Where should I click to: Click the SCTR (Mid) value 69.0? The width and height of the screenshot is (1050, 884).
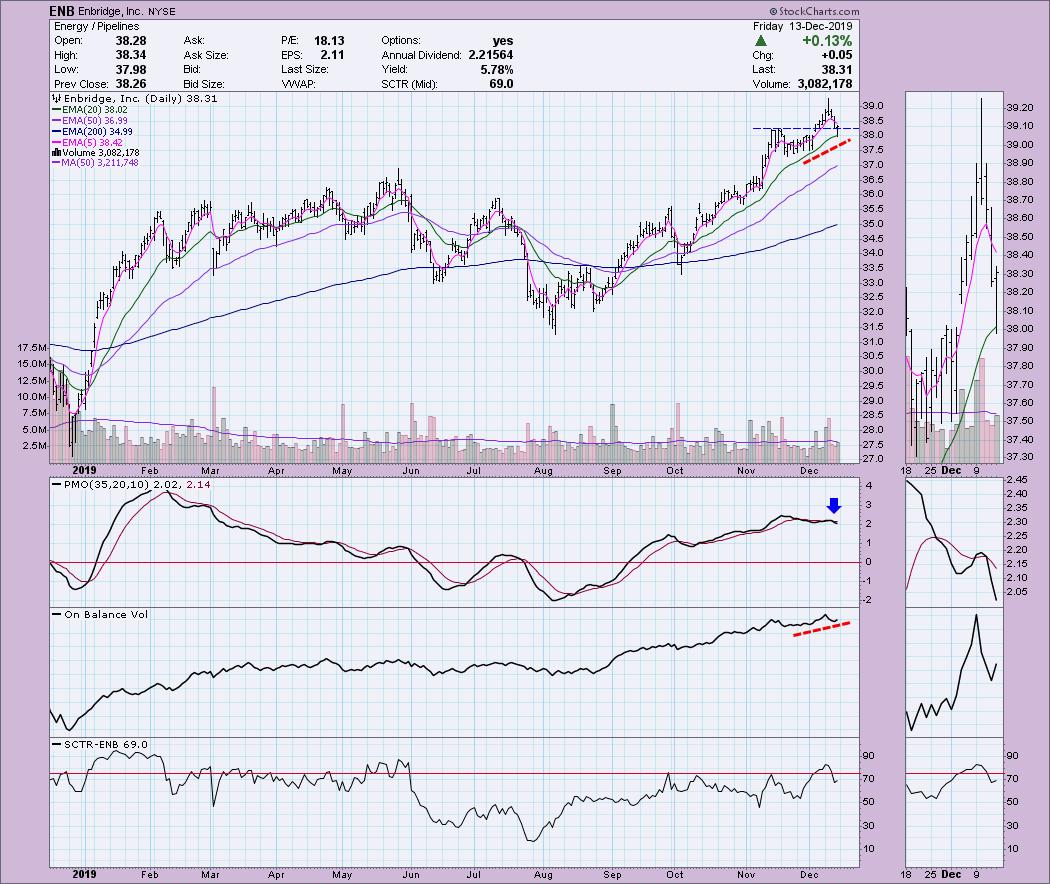coord(501,84)
